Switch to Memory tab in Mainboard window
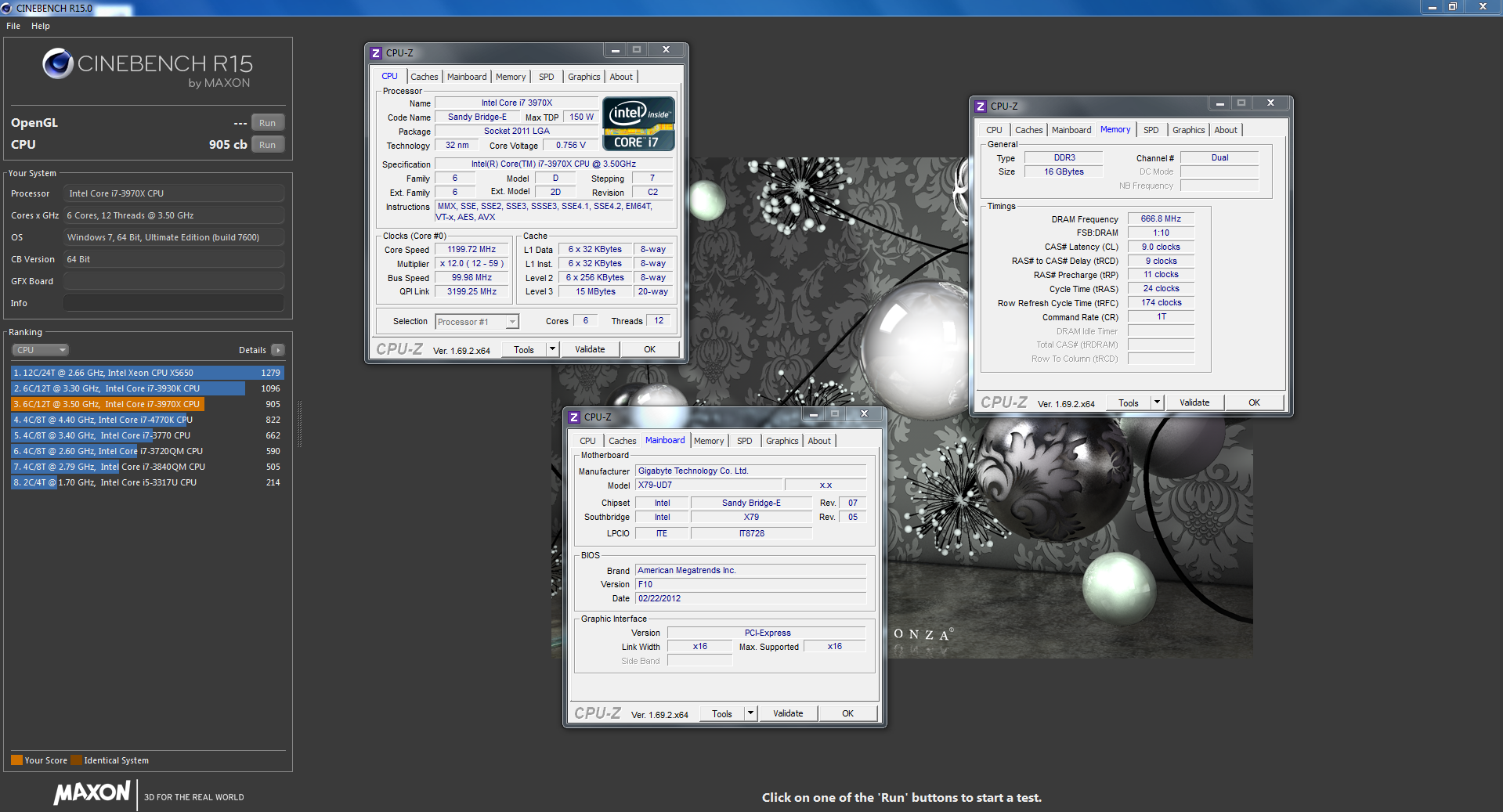The height and width of the screenshot is (812, 1503). 709,441
